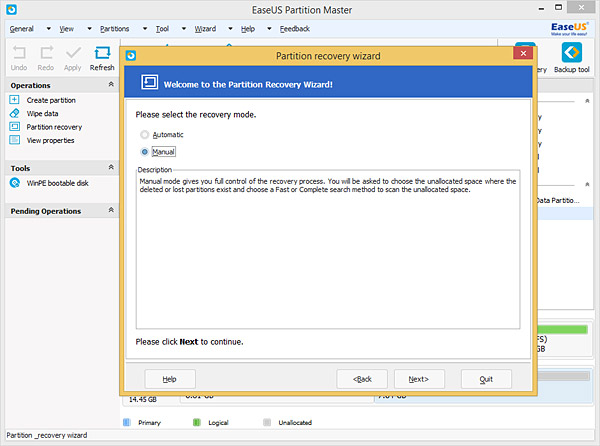Click the WinPE bootable disk icon

pos(15,183)
